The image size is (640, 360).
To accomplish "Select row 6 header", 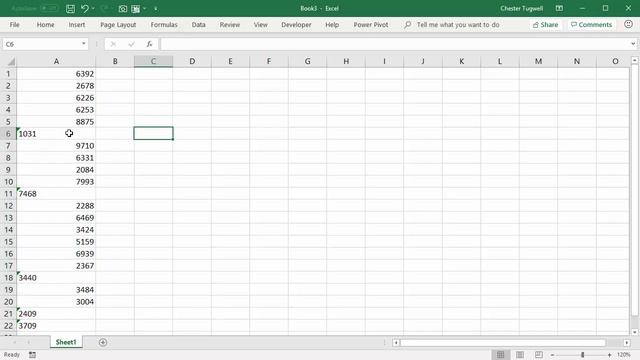I will click(8, 133).
